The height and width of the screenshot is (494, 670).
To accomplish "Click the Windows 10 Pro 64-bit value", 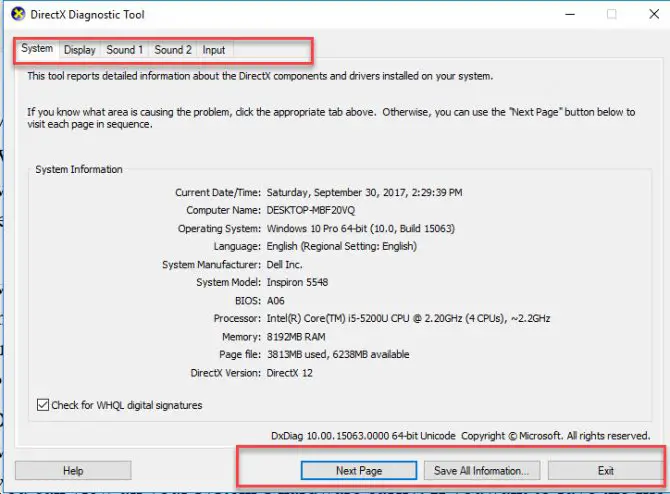I will (x=361, y=228).
